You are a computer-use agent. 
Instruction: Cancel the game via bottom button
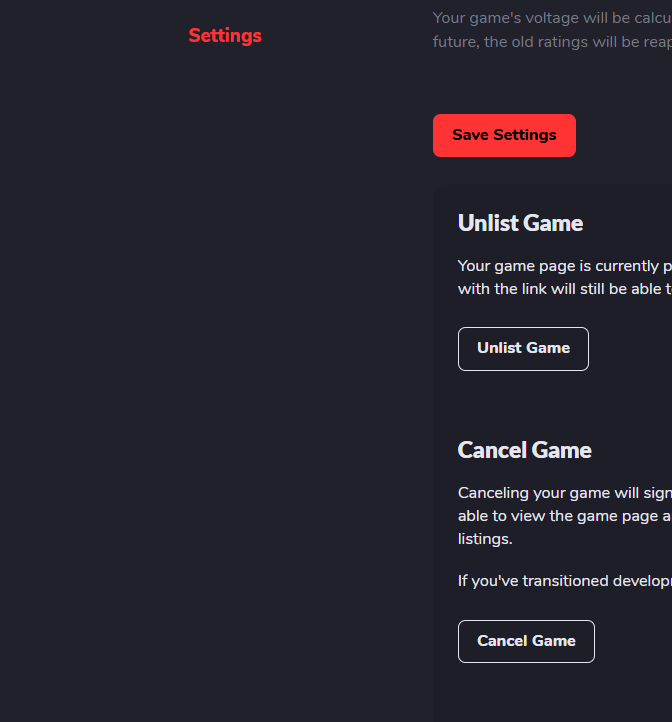pos(526,641)
